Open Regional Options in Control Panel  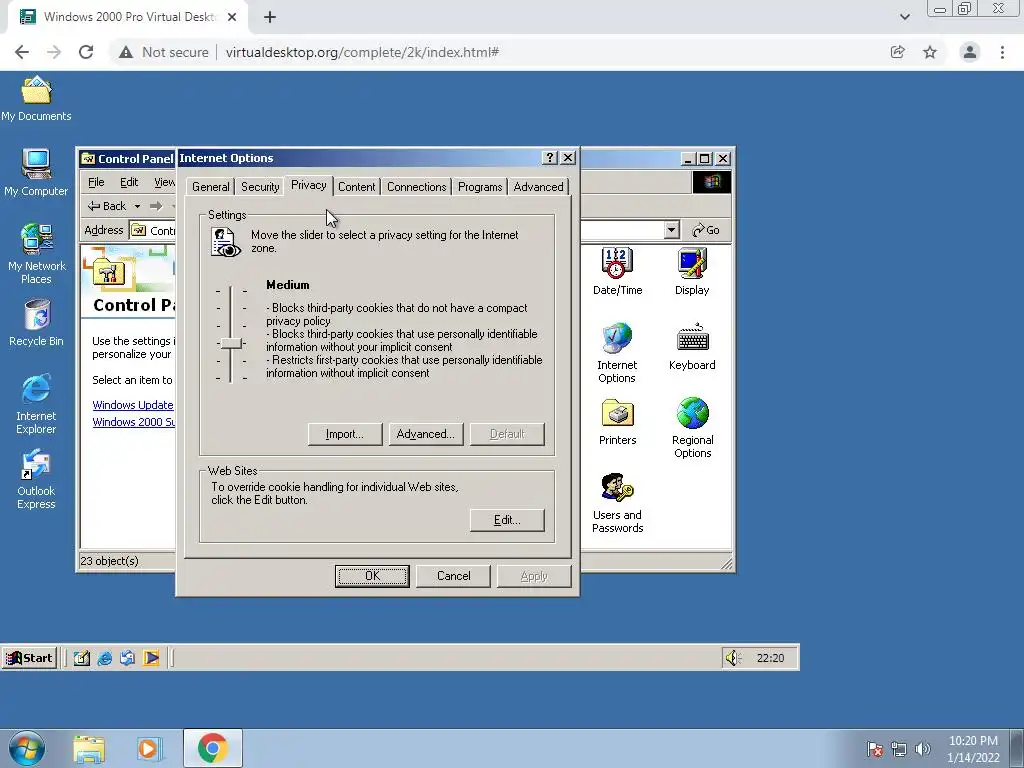tap(692, 428)
